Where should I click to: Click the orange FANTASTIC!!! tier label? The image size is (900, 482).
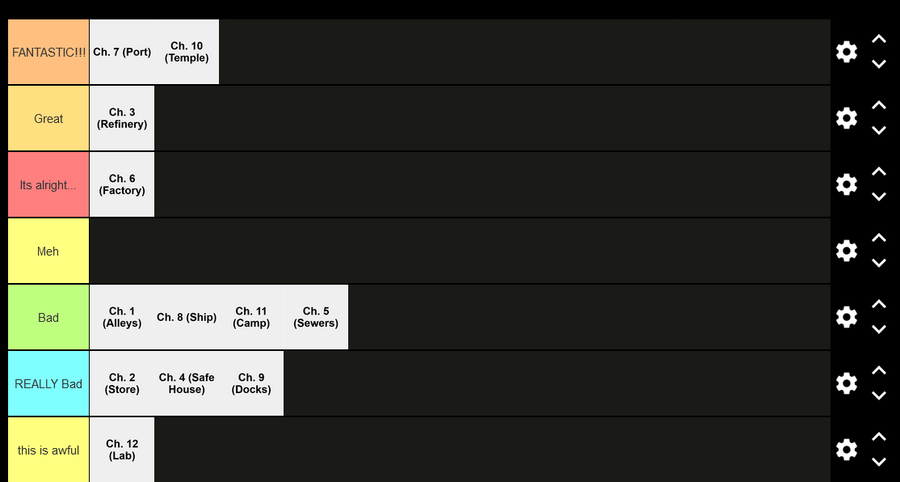(x=48, y=52)
